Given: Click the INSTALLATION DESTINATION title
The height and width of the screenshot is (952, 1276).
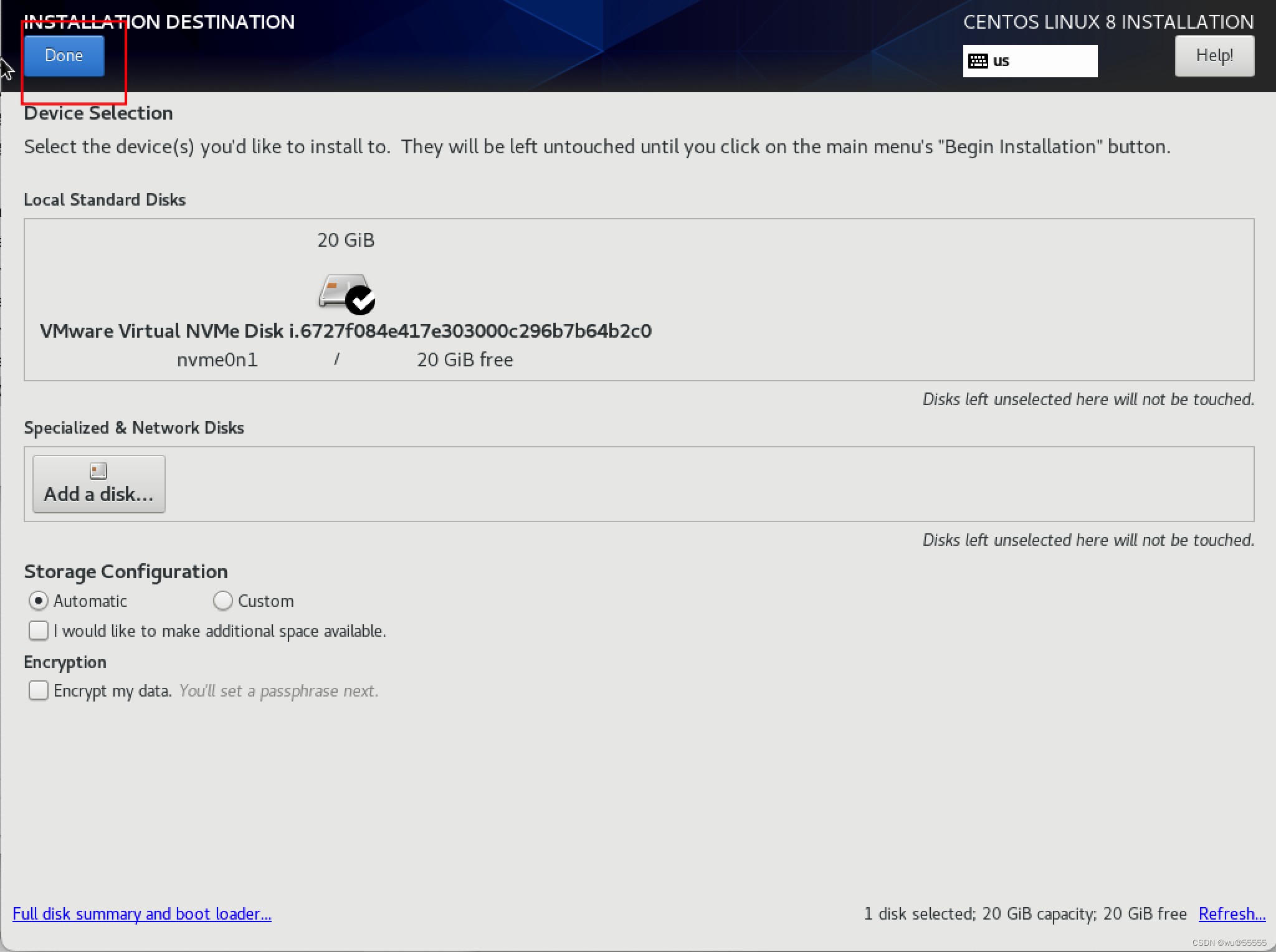Looking at the screenshot, I should tap(159, 22).
